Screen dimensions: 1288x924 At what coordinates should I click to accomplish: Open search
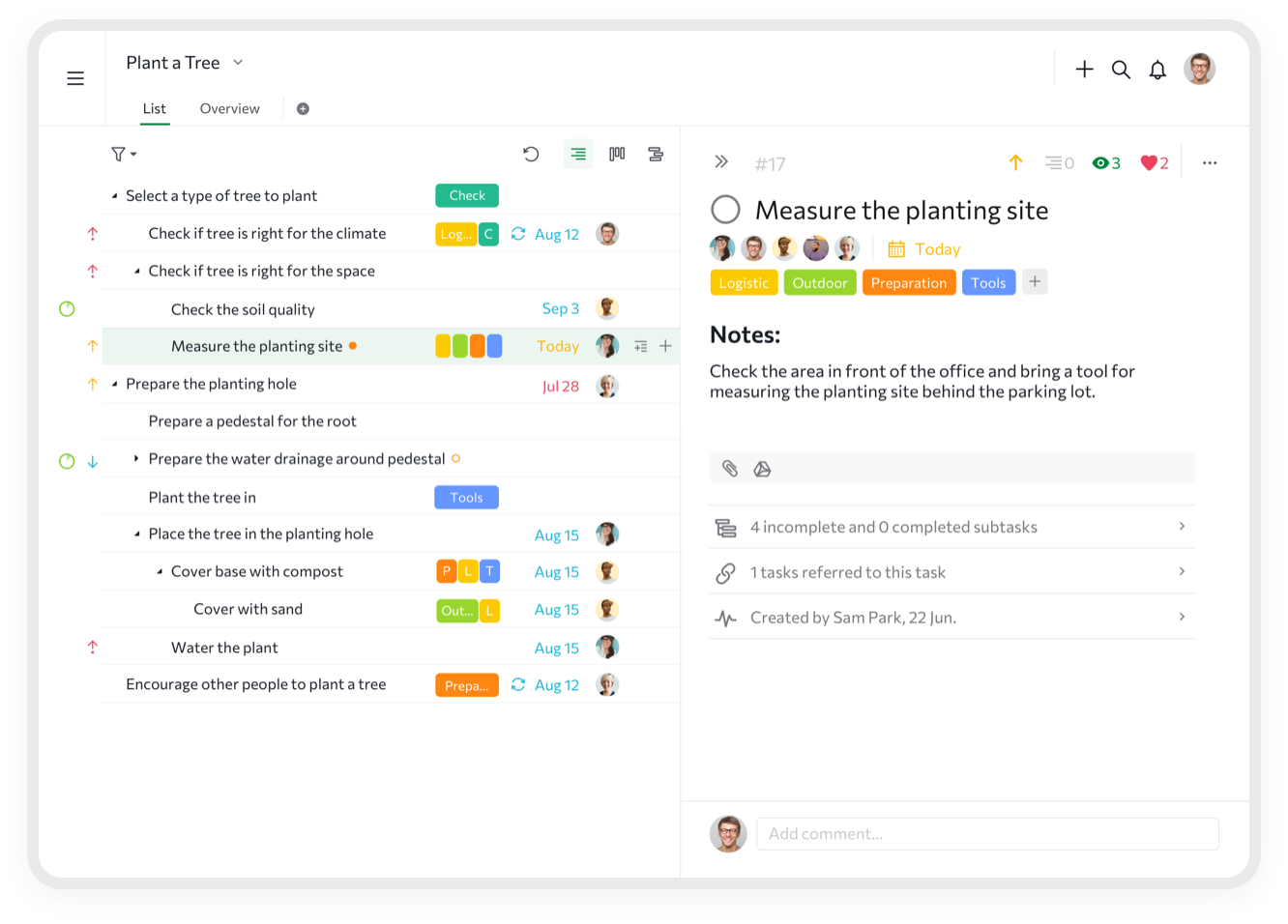1121,69
